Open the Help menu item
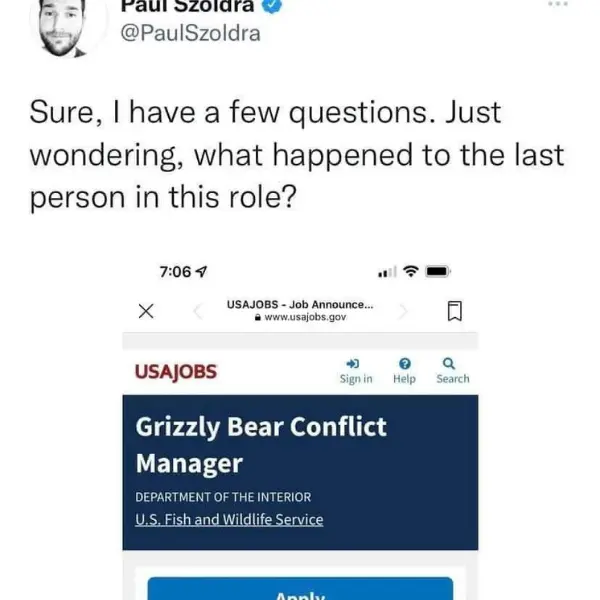600x600 pixels. coord(404,370)
